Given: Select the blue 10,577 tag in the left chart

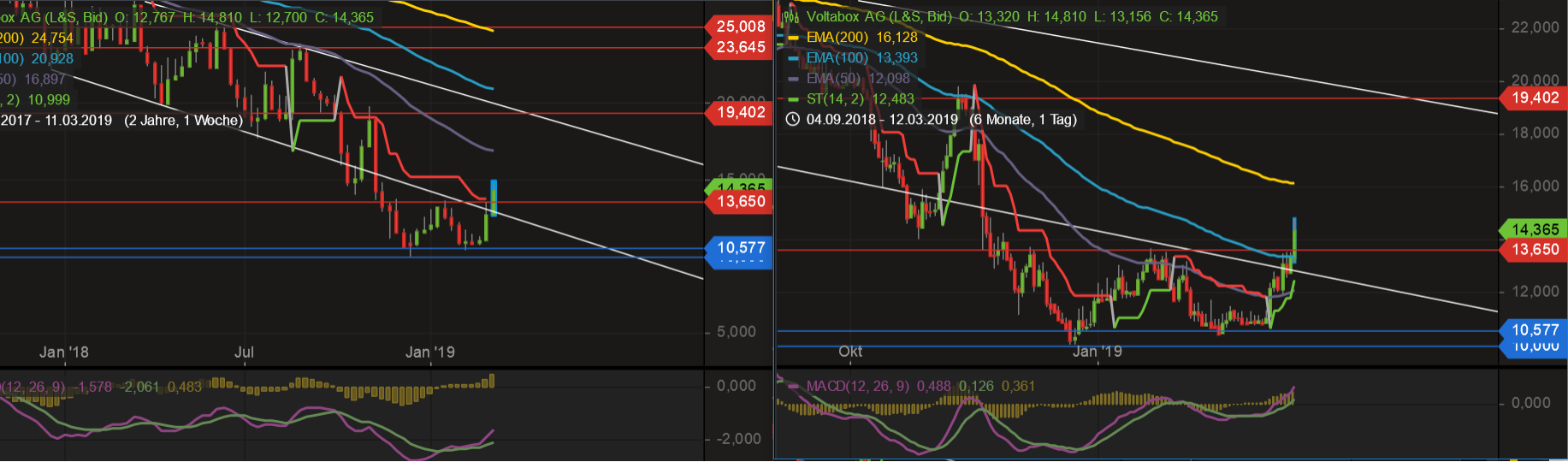Looking at the screenshot, I should point(739,248).
